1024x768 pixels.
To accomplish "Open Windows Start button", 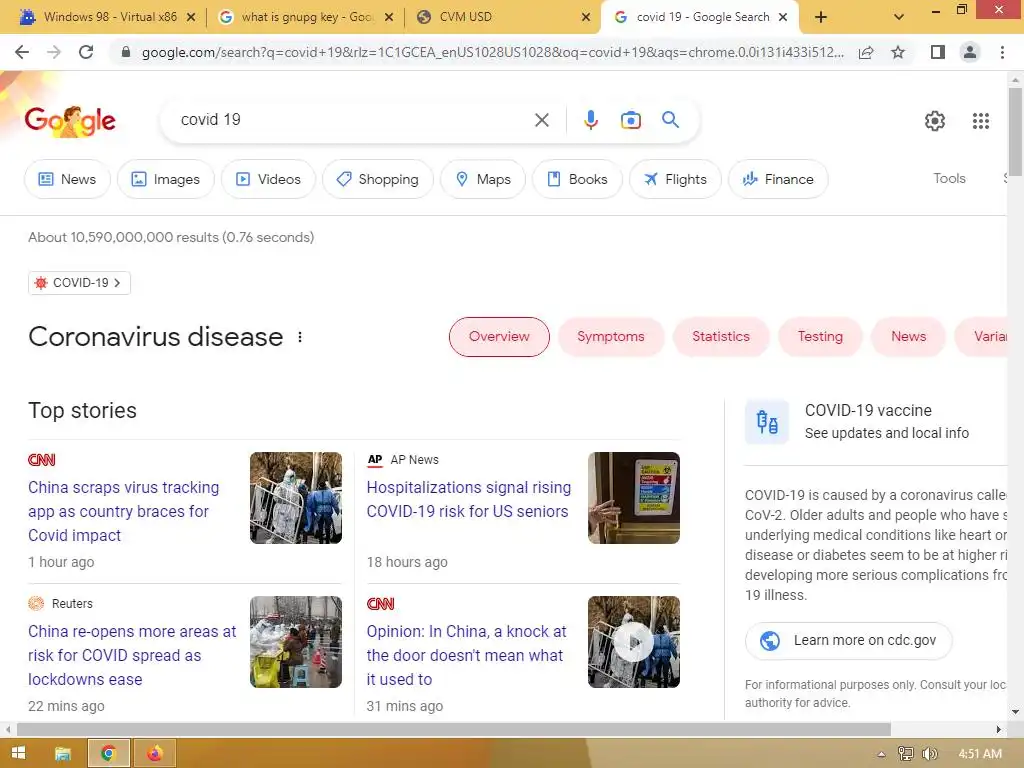I will (18, 753).
